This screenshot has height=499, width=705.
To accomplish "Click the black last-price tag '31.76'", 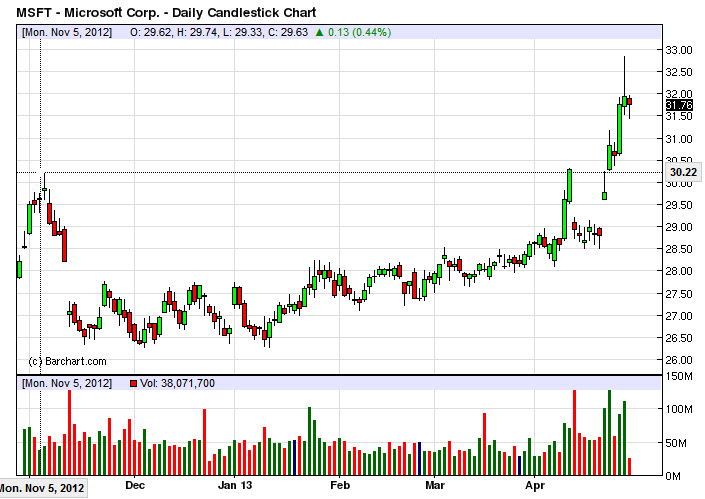I will (679, 105).
